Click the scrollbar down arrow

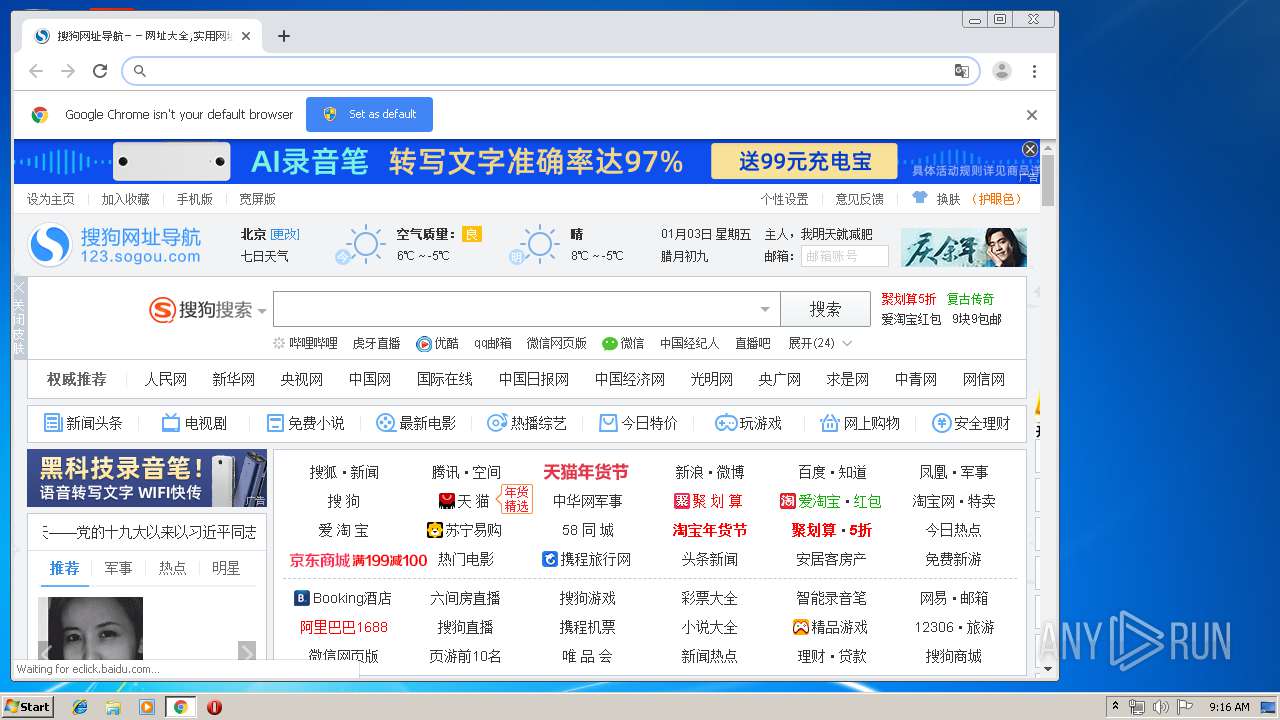1048,669
